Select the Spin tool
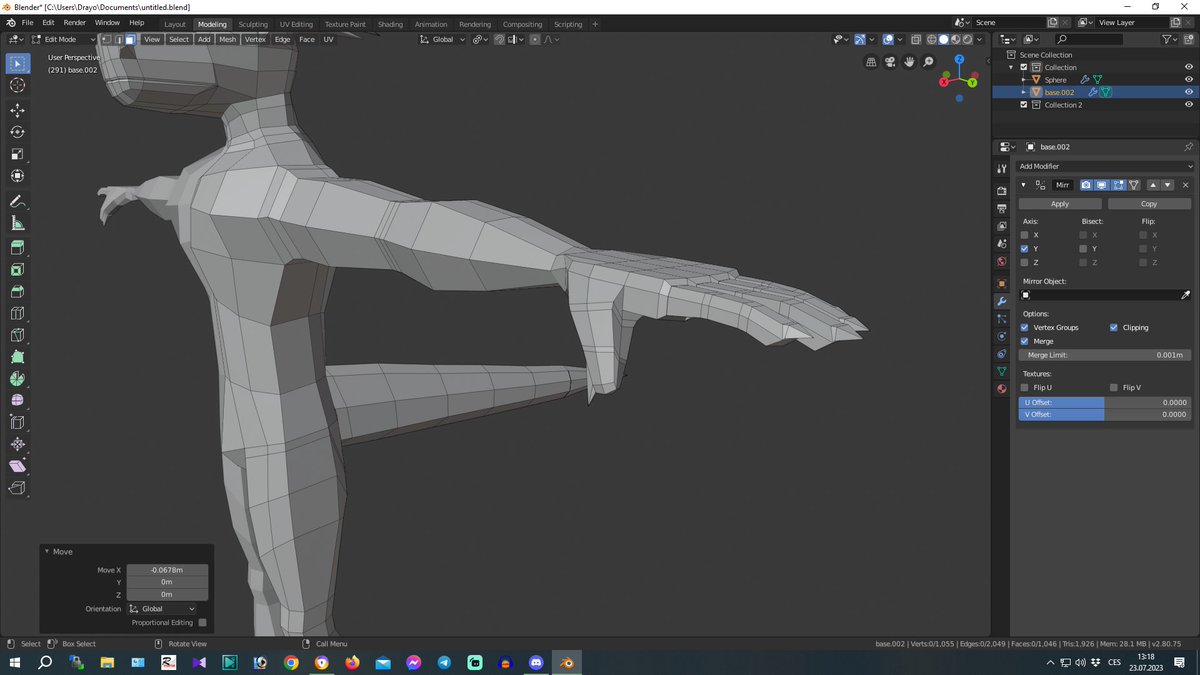This screenshot has height=675, width=1200. (17, 379)
